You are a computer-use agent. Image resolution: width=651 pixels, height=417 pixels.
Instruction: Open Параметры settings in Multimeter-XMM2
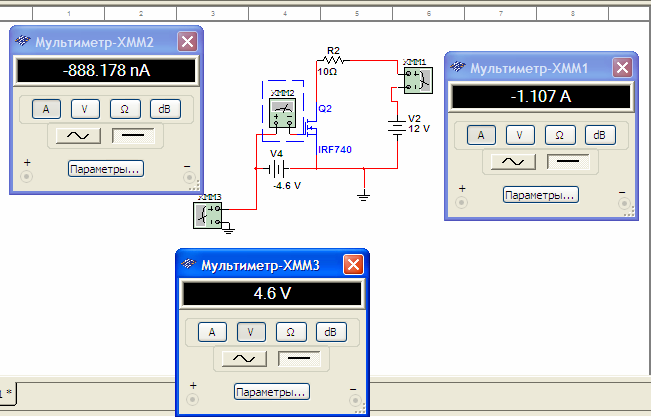point(105,169)
